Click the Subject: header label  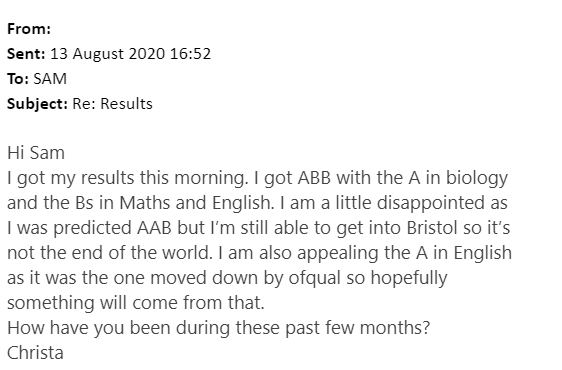[37, 104]
